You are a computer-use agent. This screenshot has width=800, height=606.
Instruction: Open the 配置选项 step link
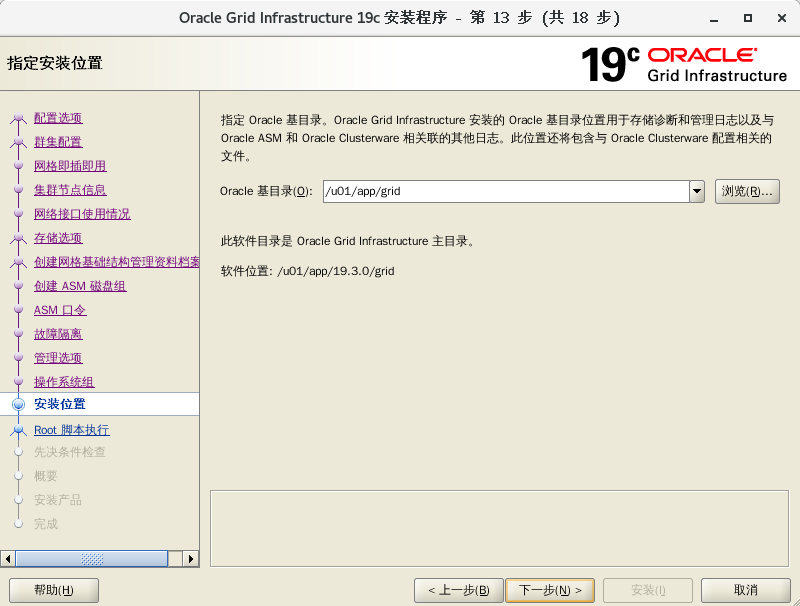[58, 118]
